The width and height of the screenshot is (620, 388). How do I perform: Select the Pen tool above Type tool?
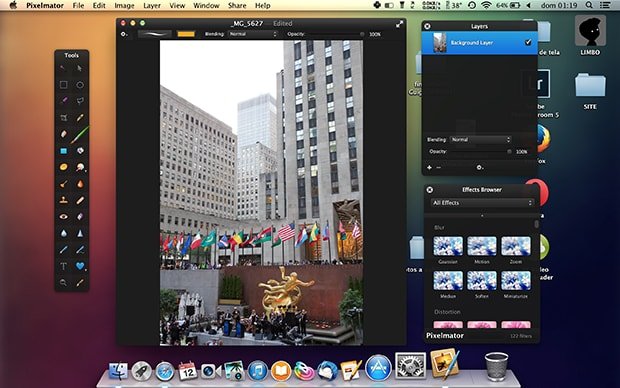point(63,250)
